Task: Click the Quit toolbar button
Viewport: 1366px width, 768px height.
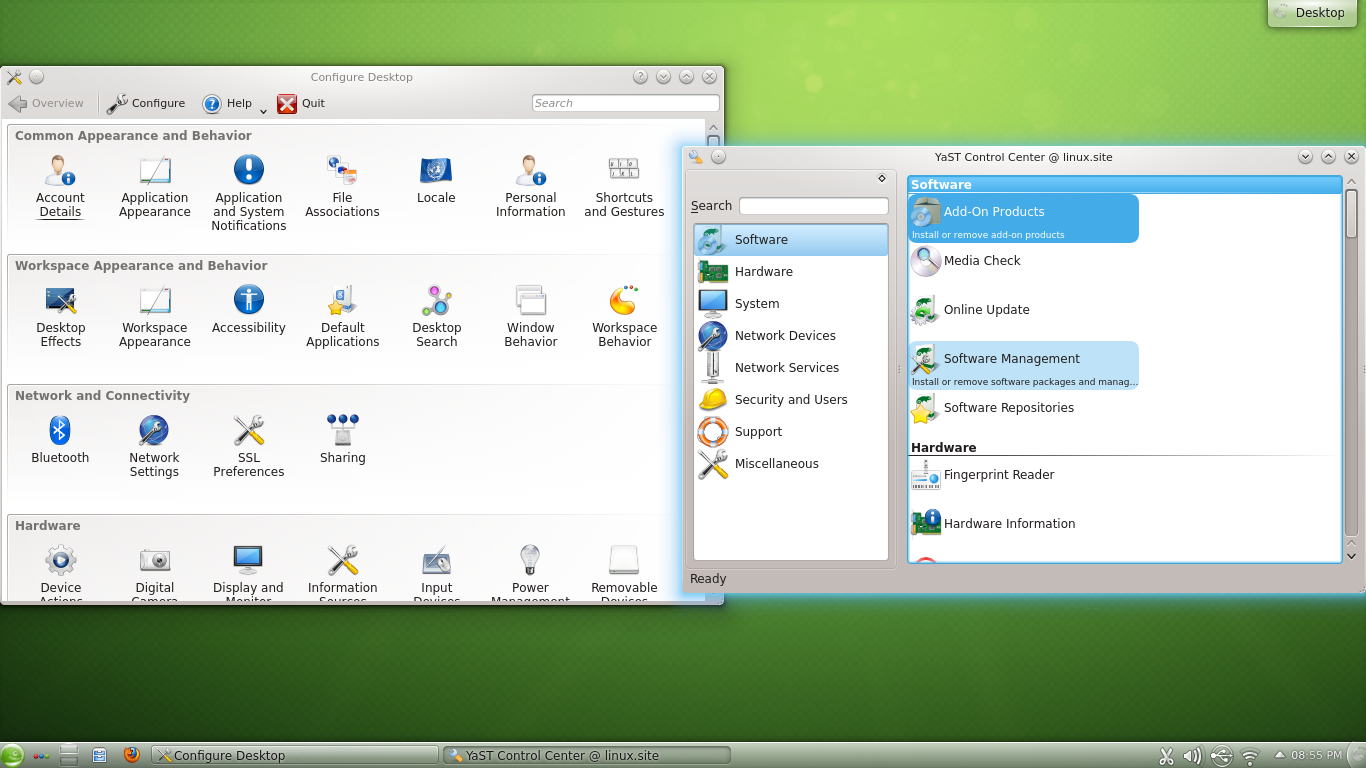Action: [x=301, y=103]
